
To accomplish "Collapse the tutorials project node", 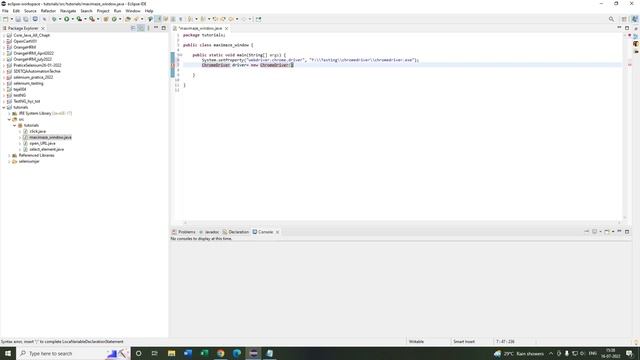I will 4,107.
